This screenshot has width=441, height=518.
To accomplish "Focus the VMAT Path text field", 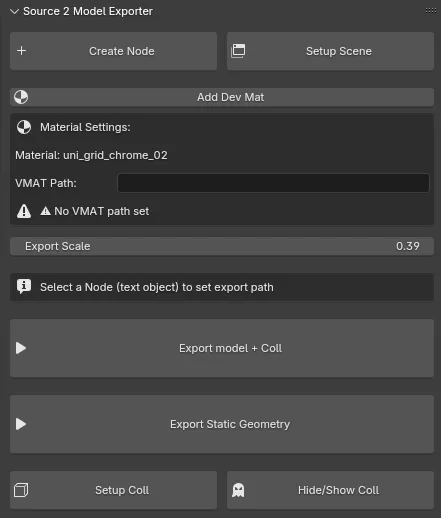I will pos(273,183).
